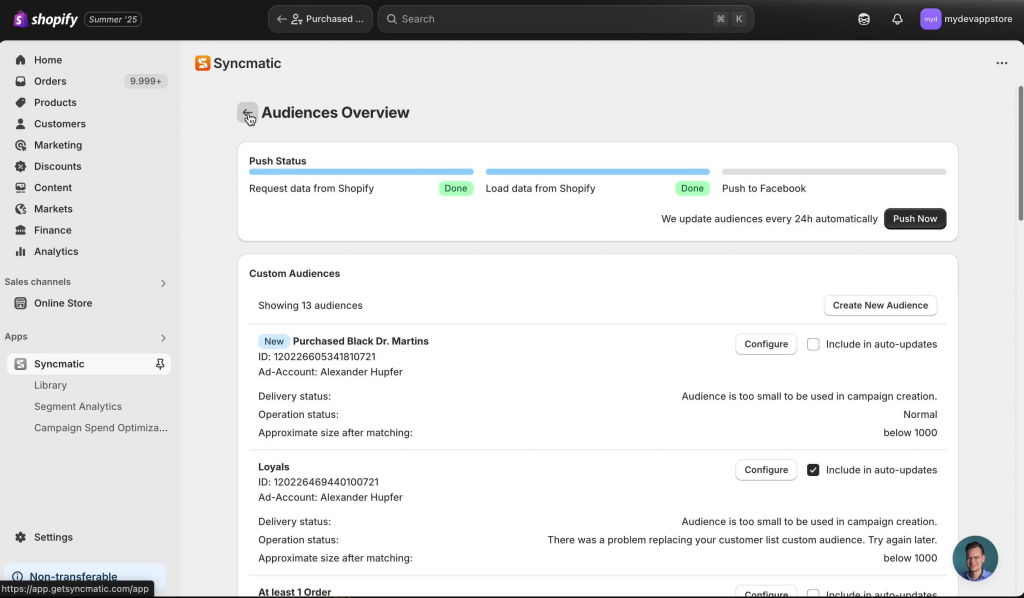Click the orange Syncmatic logo in header

[202, 63]
